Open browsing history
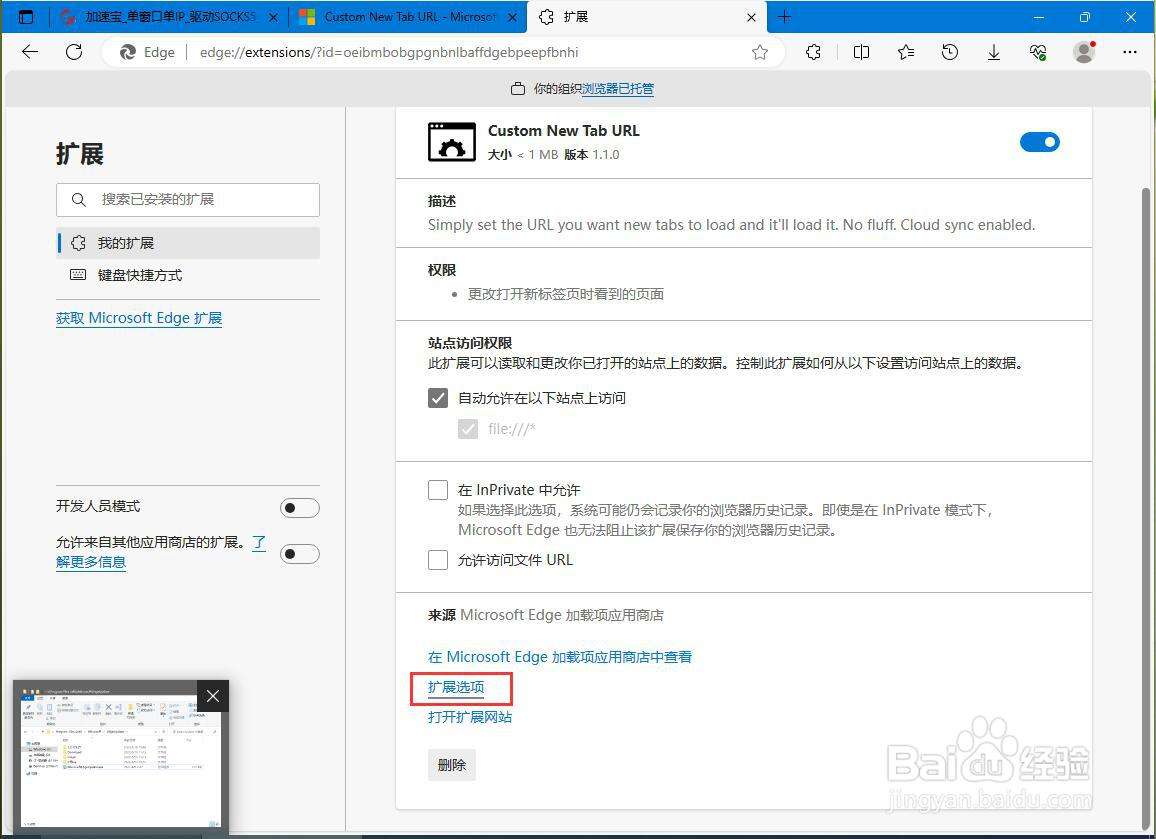 [949, 52]
